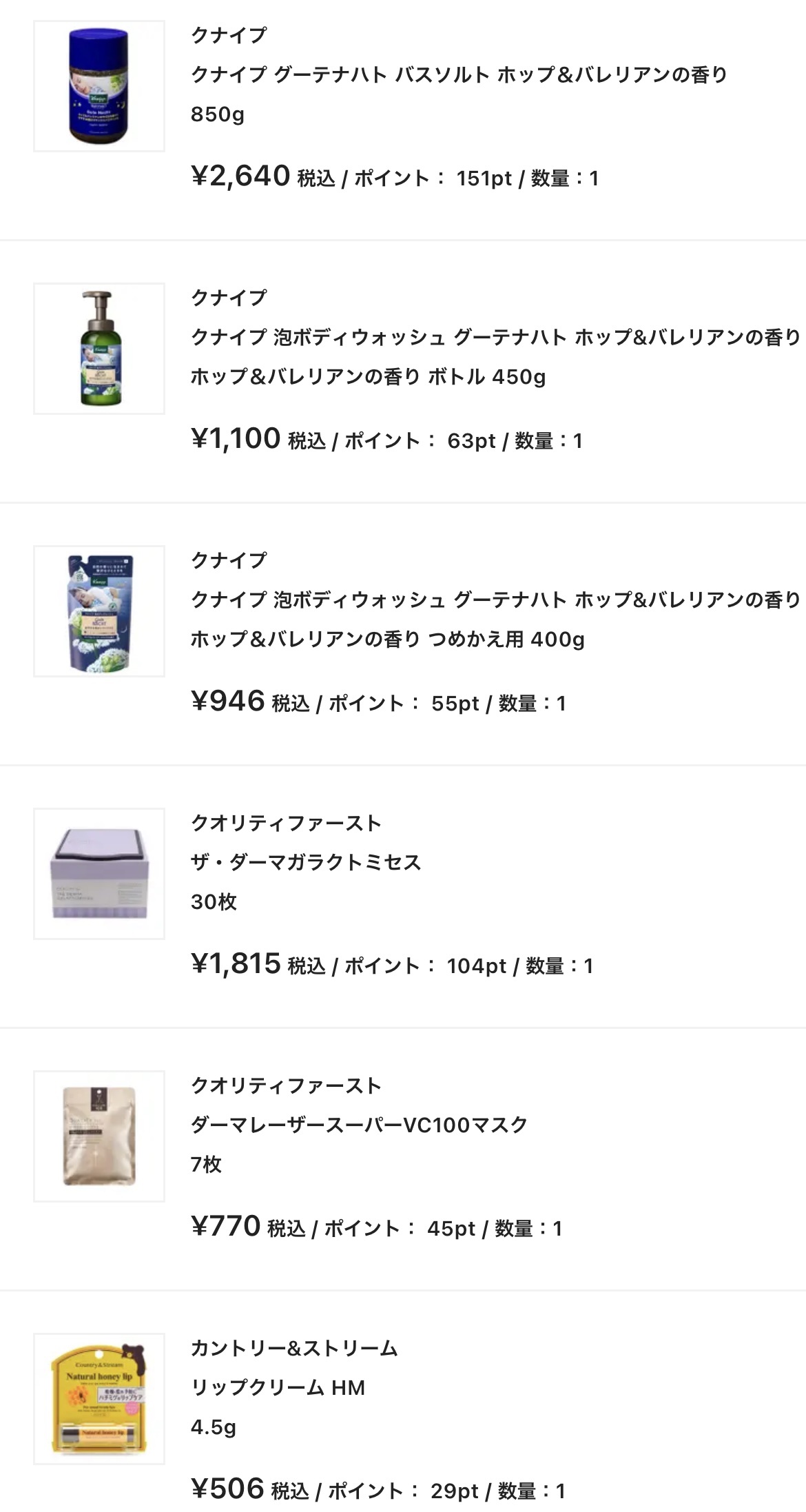This screenshot has width=806, height=1512.
Task: Open the Kneipp refill pouch product image
Action: click(x=99, y=611)
